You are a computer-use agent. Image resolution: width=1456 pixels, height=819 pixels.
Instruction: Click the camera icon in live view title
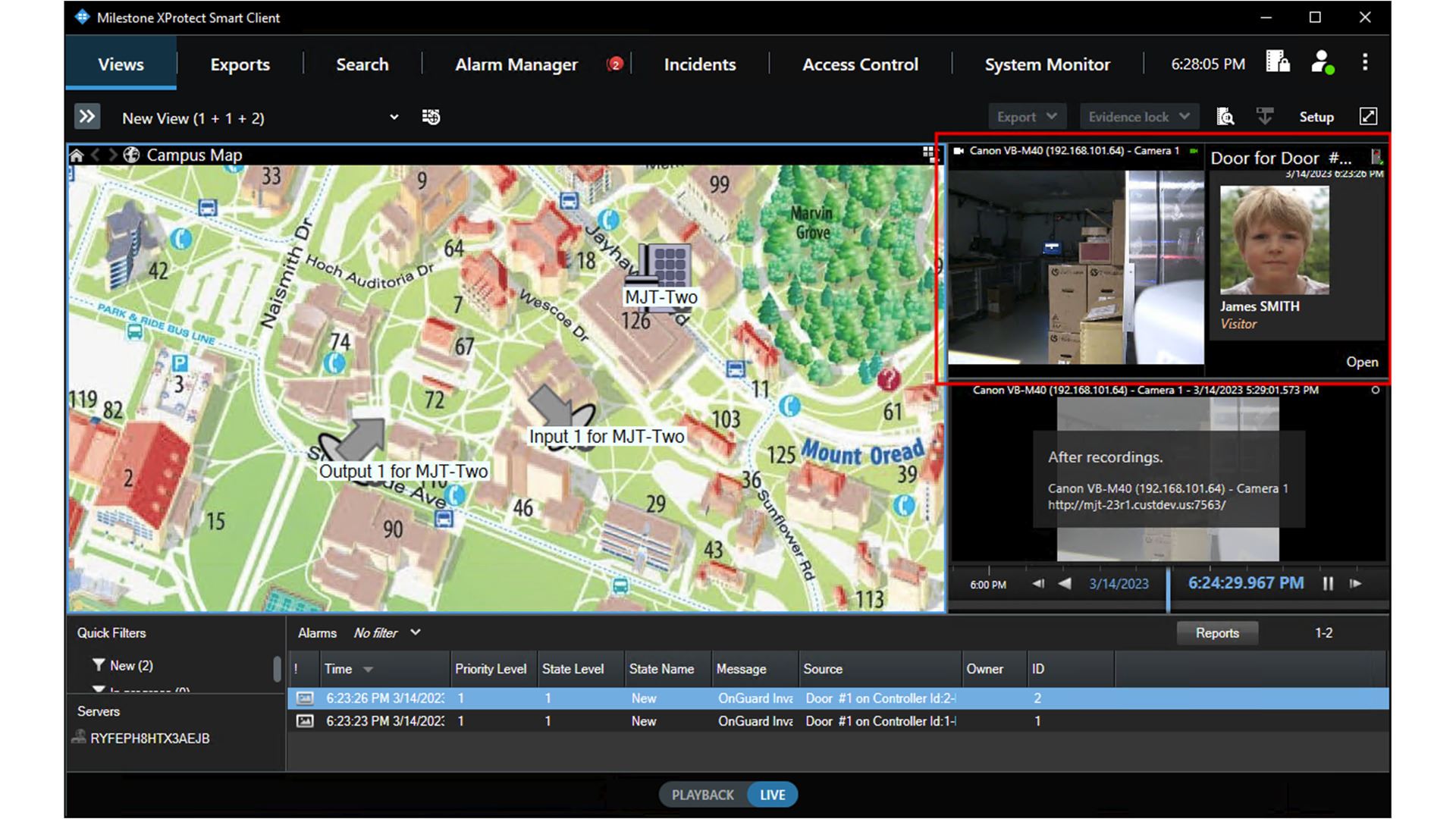[x=959, y=151]
